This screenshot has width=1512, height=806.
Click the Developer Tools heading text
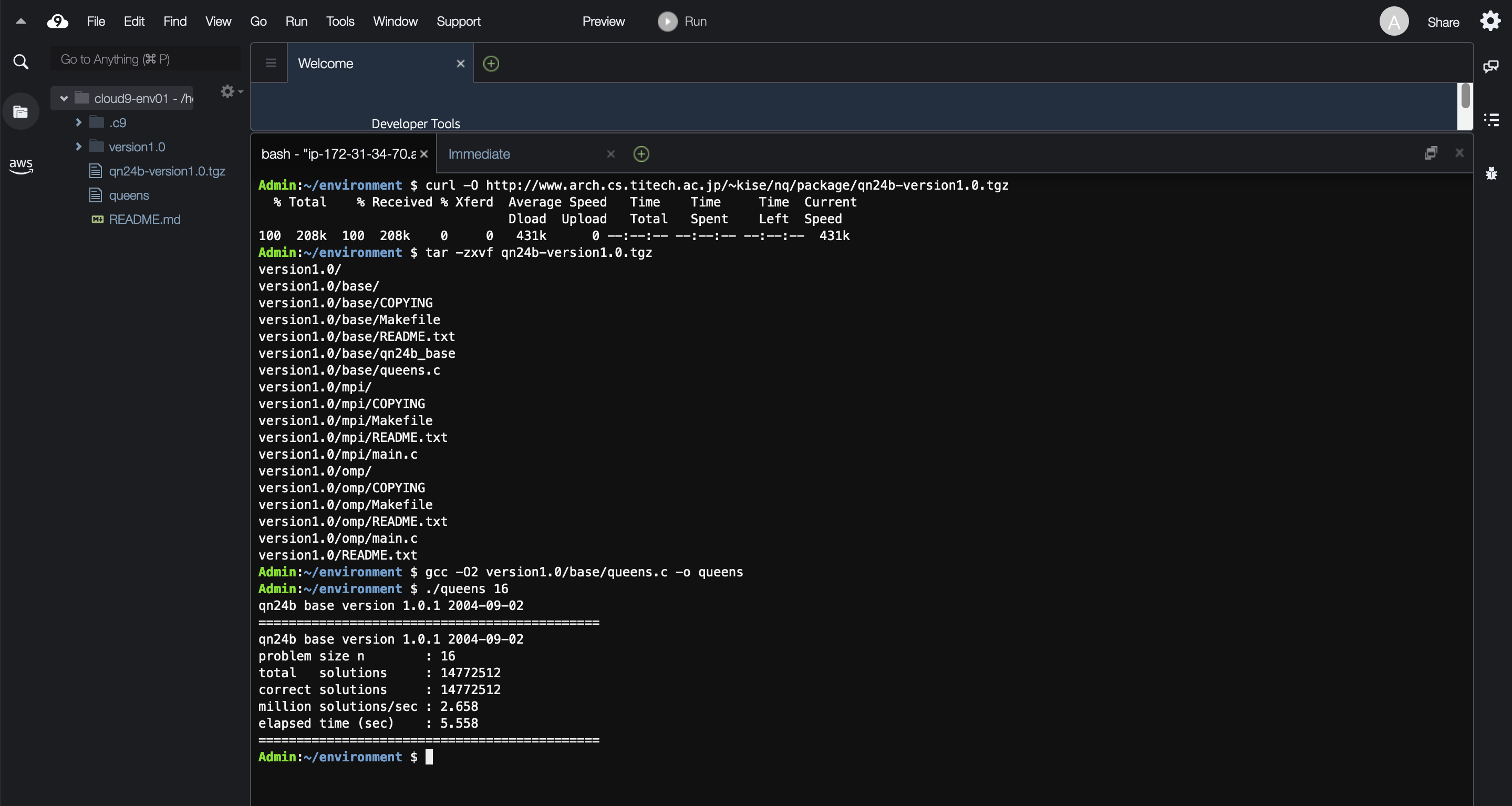pos(416,123)
